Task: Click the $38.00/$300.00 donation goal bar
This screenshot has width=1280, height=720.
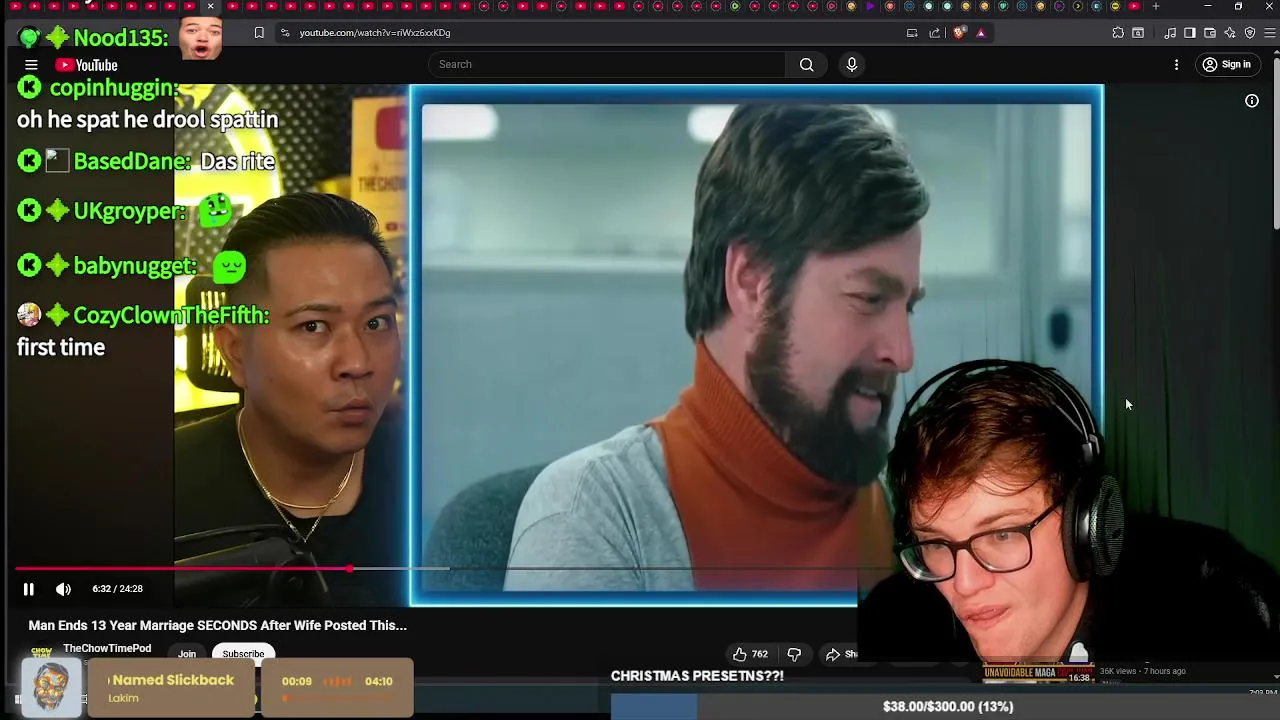Action: coord(947,707)
